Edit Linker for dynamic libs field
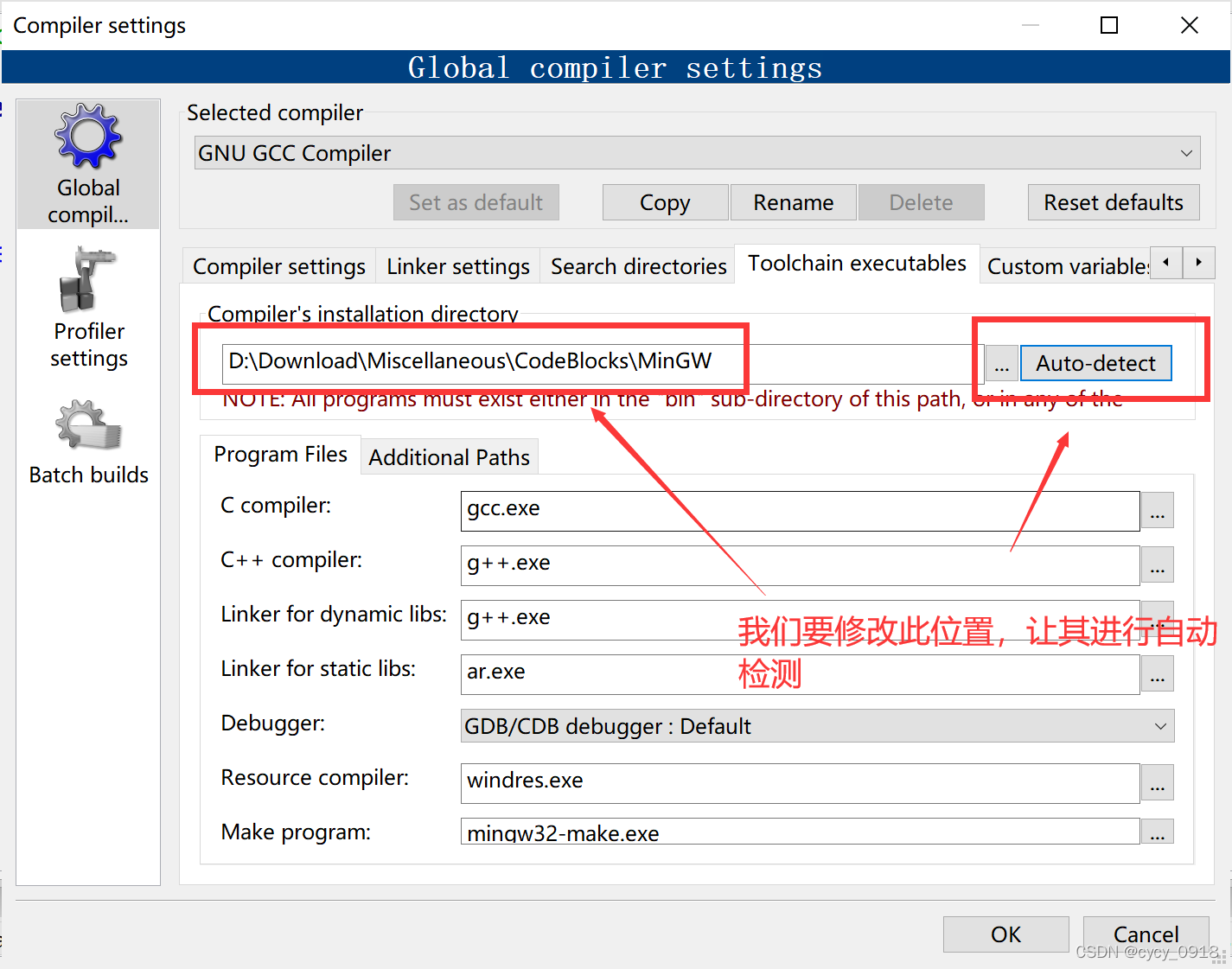The width and height of the screenshot is (1232, 969). tap(800, 620)
